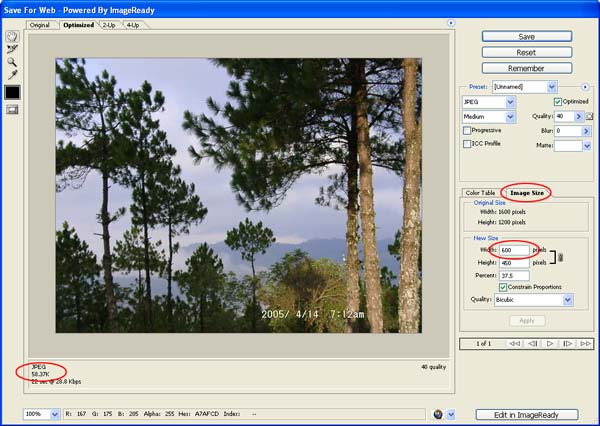The image size is (600, 426).
Task: Click the Preset options menu arrow icon
Action: [585, 87]
